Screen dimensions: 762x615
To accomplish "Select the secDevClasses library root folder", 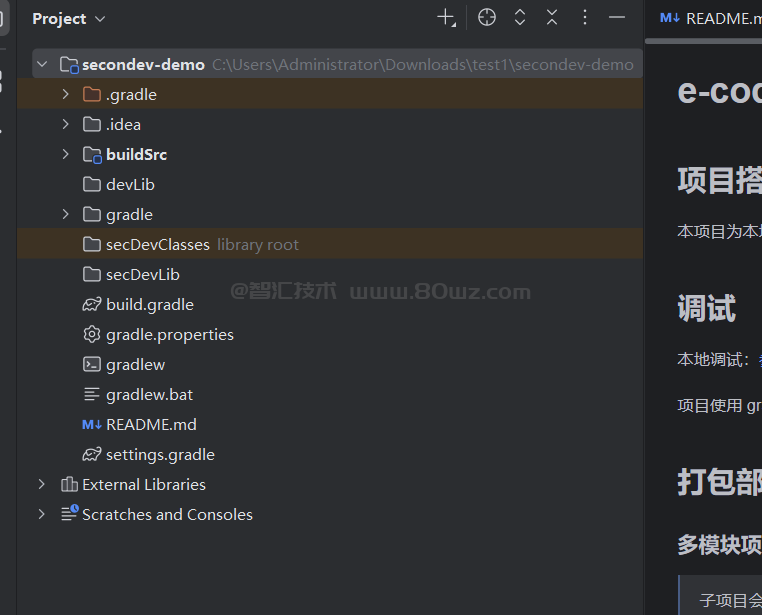I will pyautogui.click(x=157, y=244).
